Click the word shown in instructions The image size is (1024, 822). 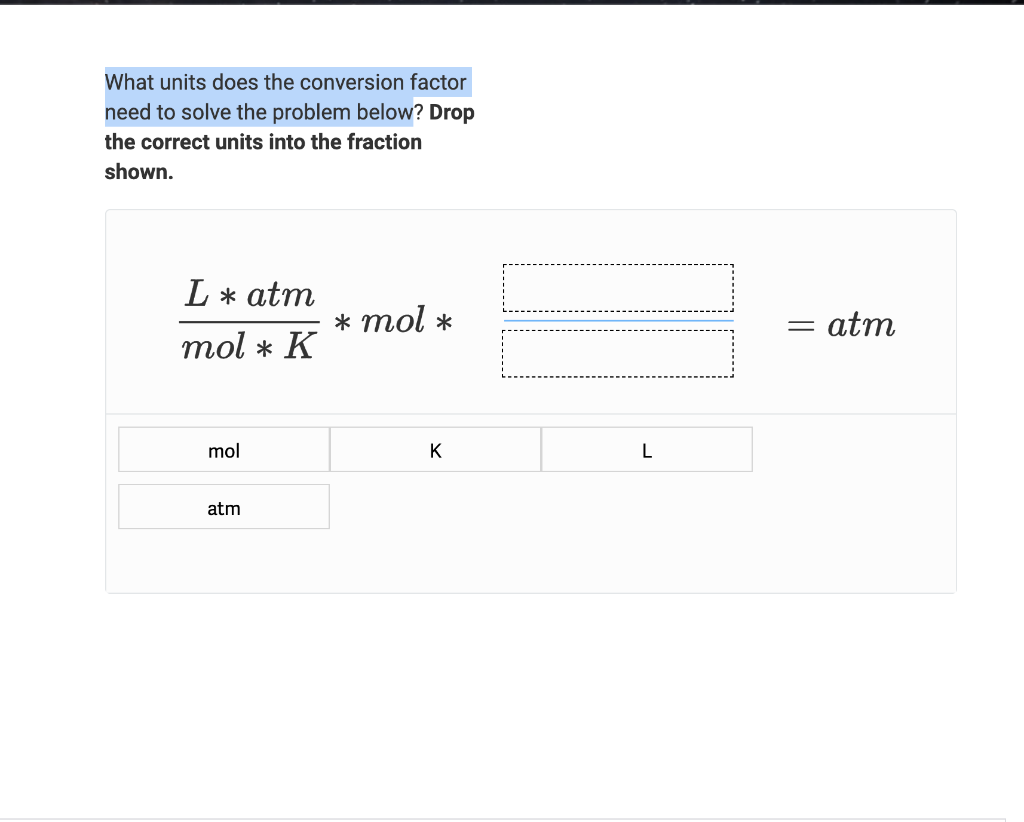click(x=137, y=172)
